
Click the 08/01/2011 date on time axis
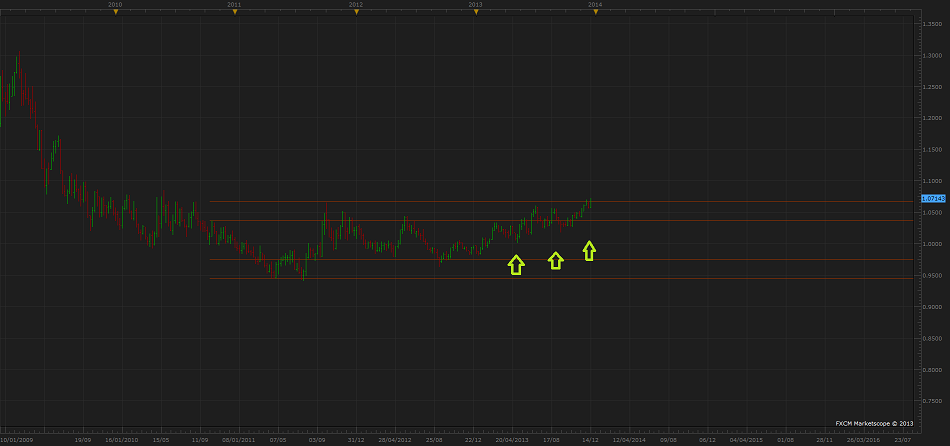click(x=238, y=439)
